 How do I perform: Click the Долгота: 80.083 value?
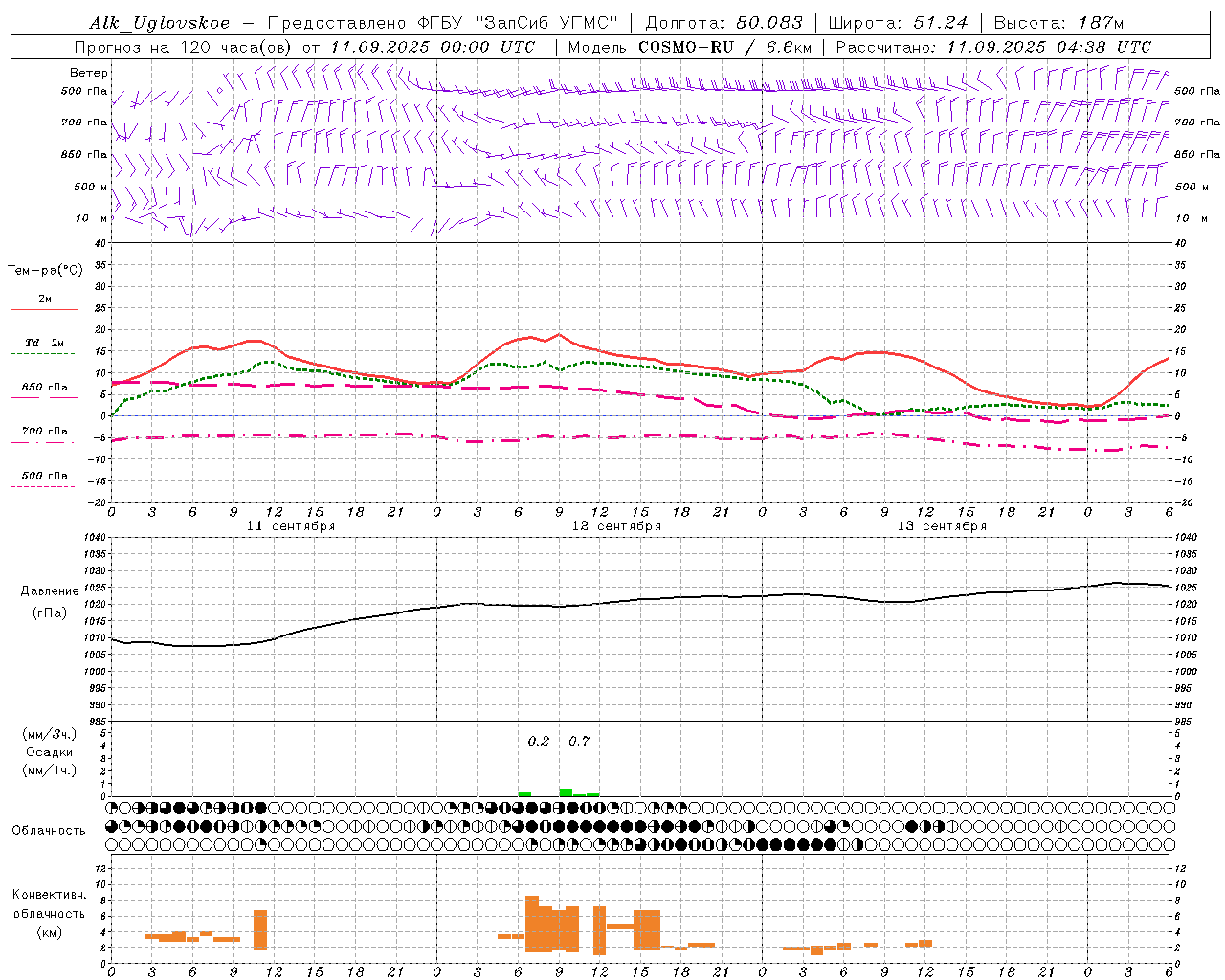724,23
